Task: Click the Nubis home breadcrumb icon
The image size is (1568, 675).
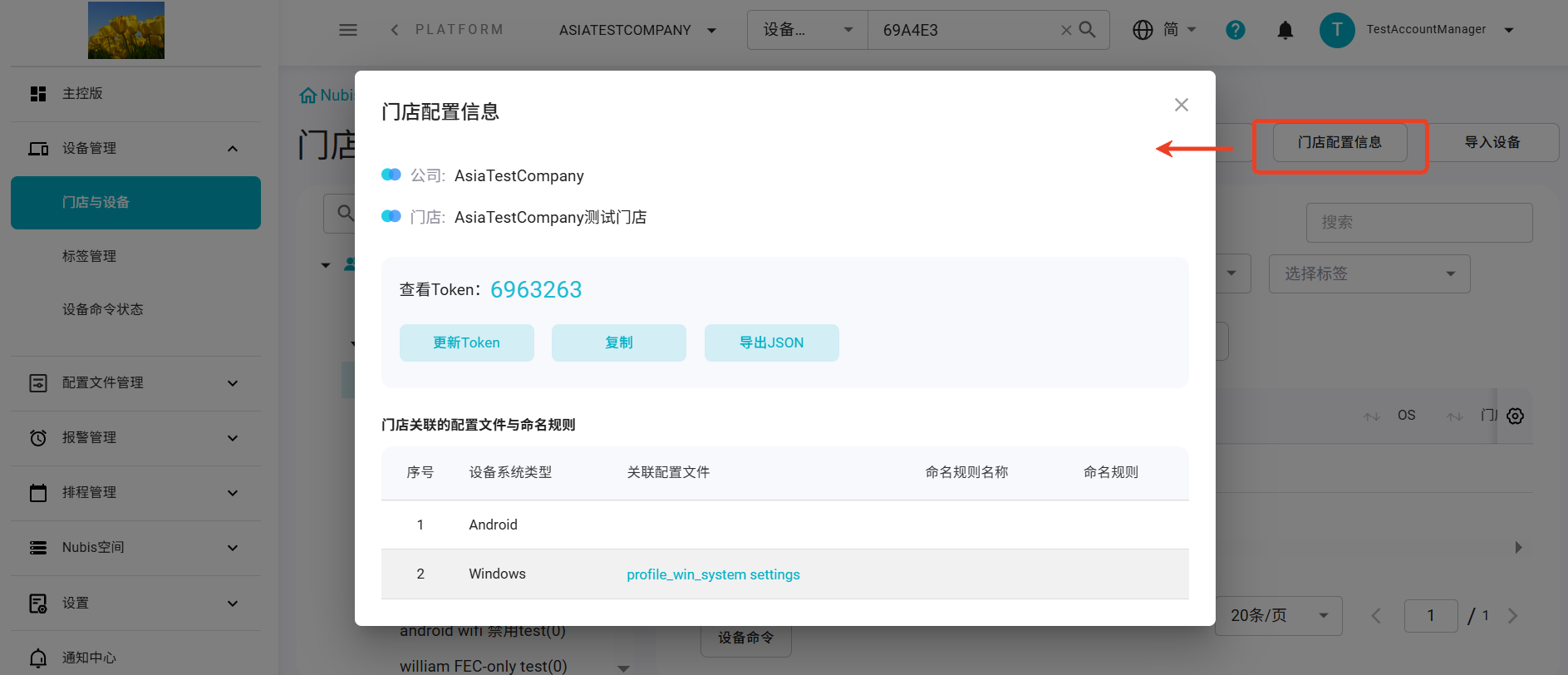Action: pyautogui.click(x=308, y=96)
